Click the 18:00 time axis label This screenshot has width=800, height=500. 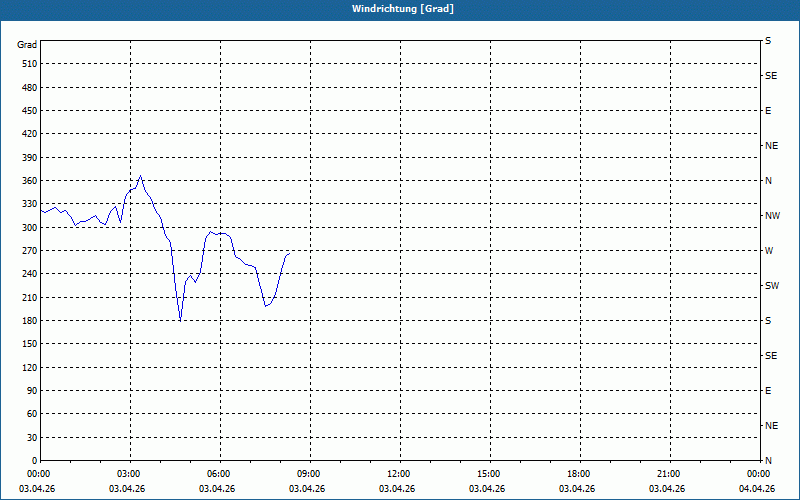click(579, 474)
